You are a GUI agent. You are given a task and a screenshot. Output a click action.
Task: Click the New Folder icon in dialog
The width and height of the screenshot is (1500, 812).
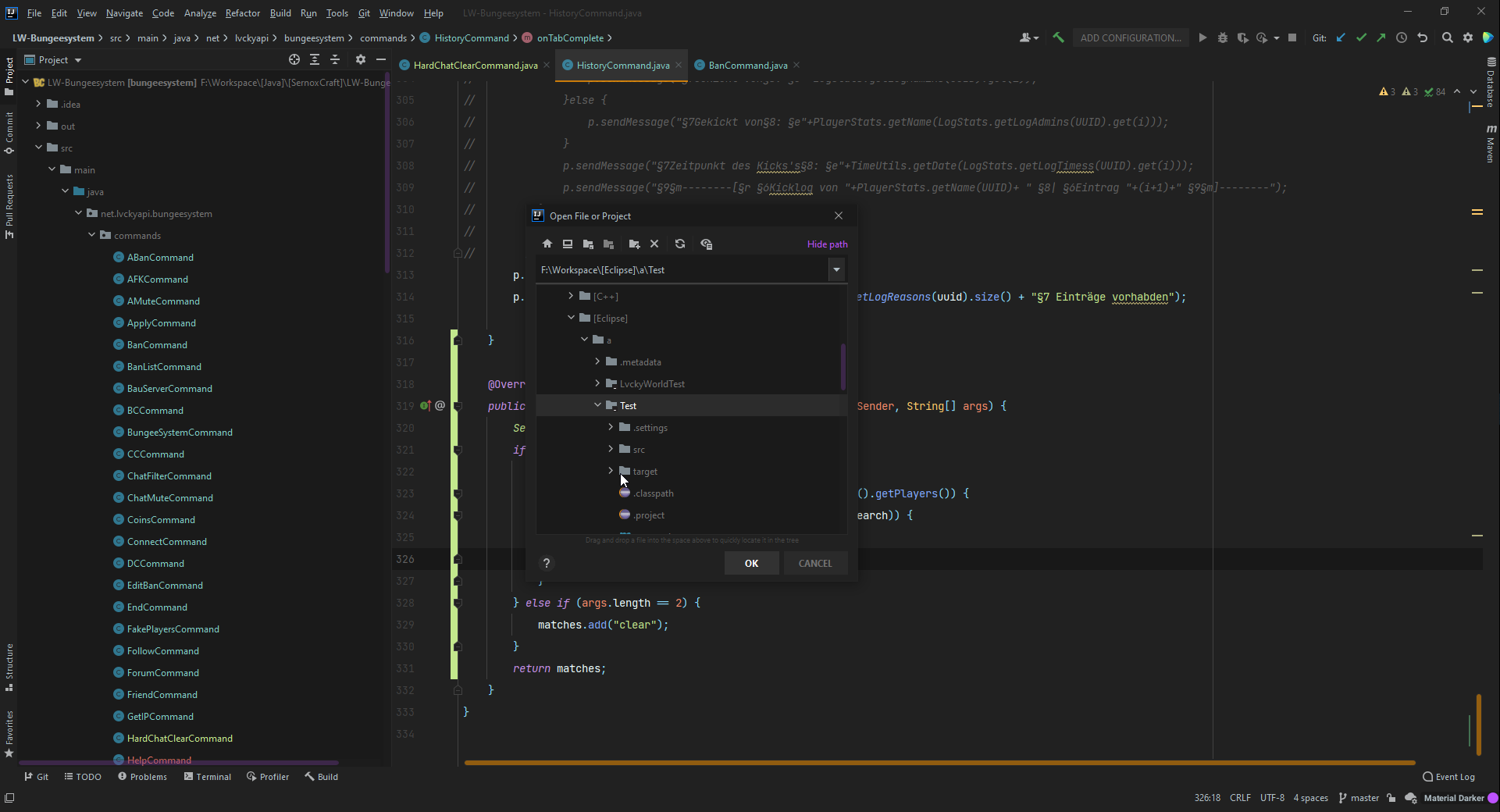(634, 244)
